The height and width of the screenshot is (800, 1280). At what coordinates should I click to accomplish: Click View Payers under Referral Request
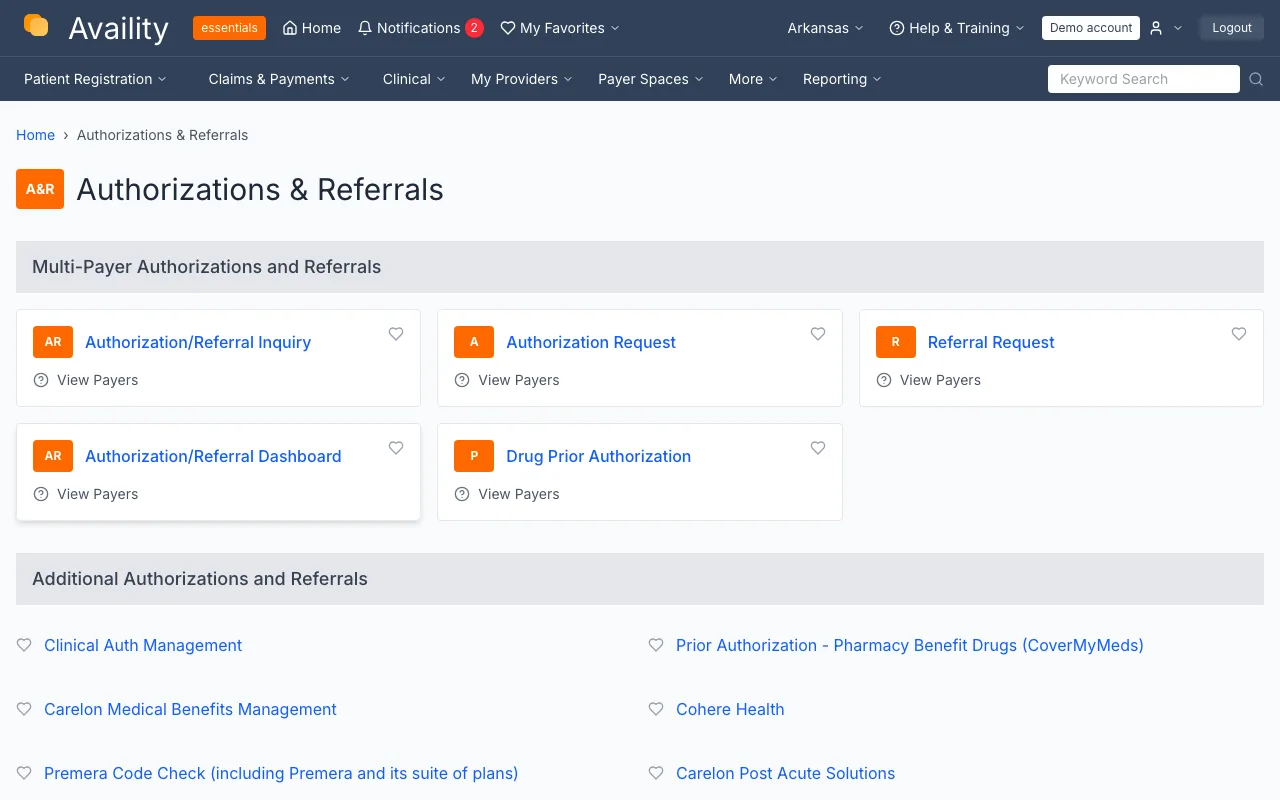pyautogui.click(x=940, y=380)
